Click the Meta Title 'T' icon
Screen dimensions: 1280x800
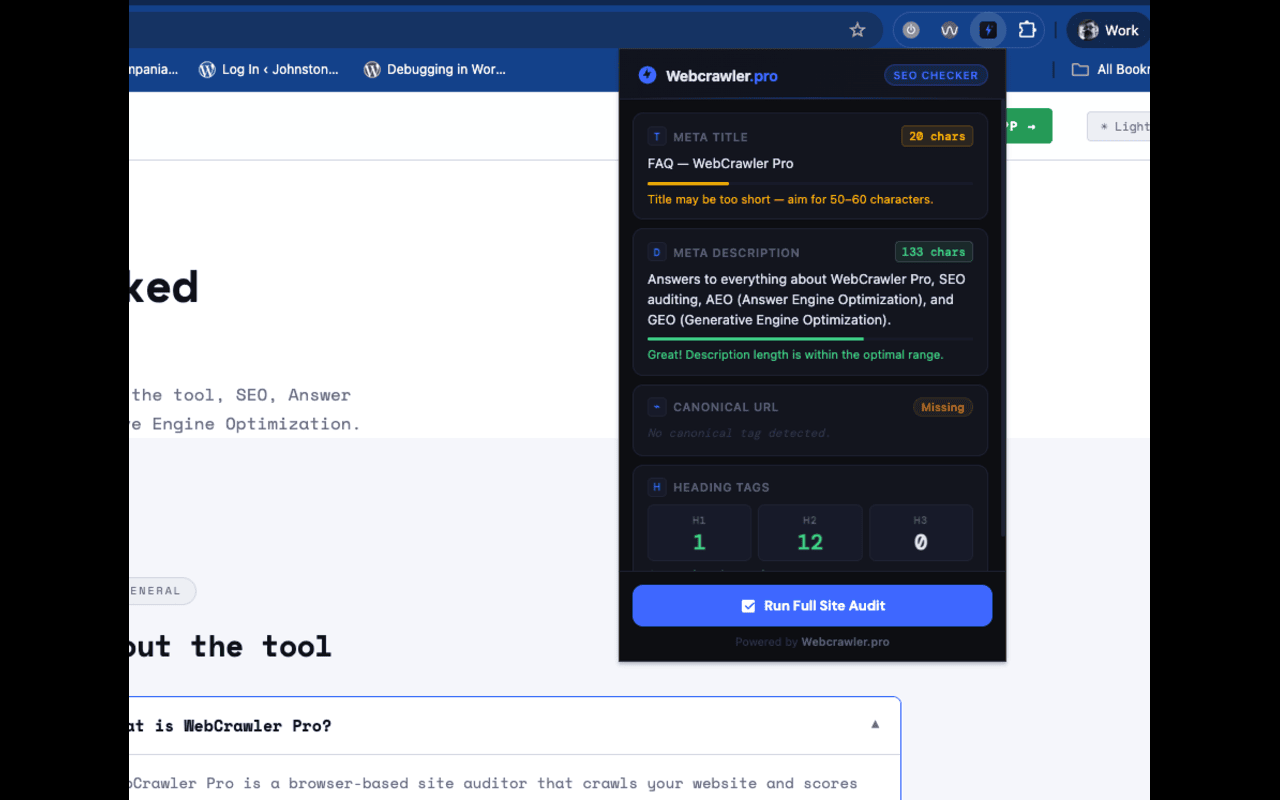pos(657,137)
